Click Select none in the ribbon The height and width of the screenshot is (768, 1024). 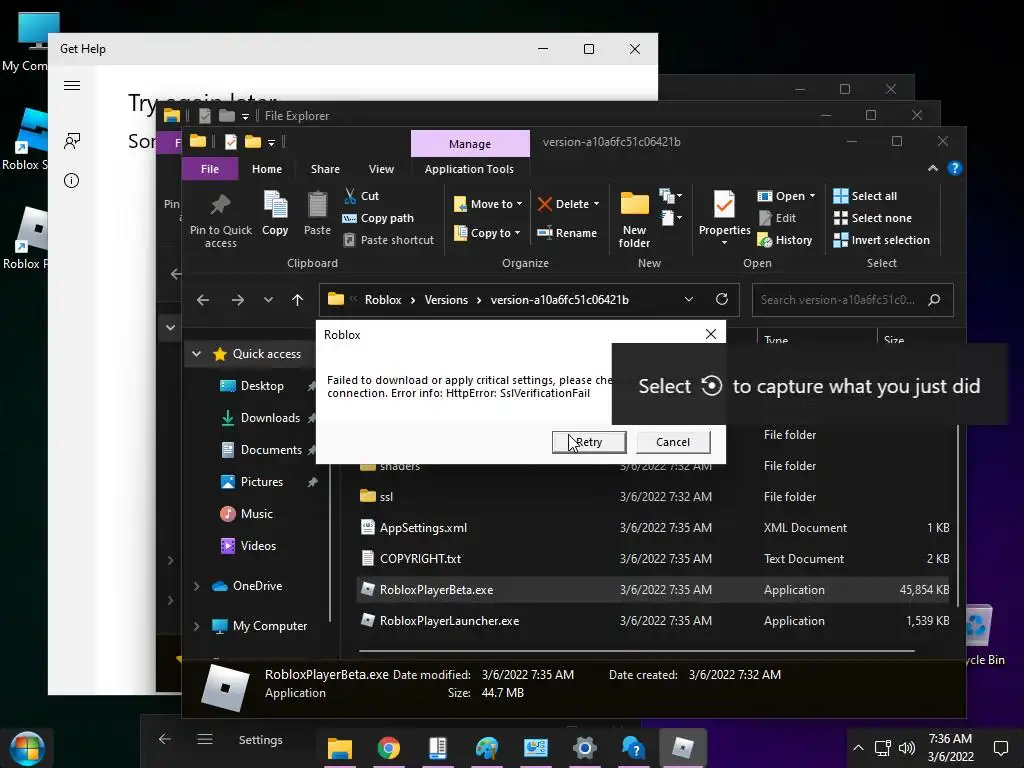(872, 218)
